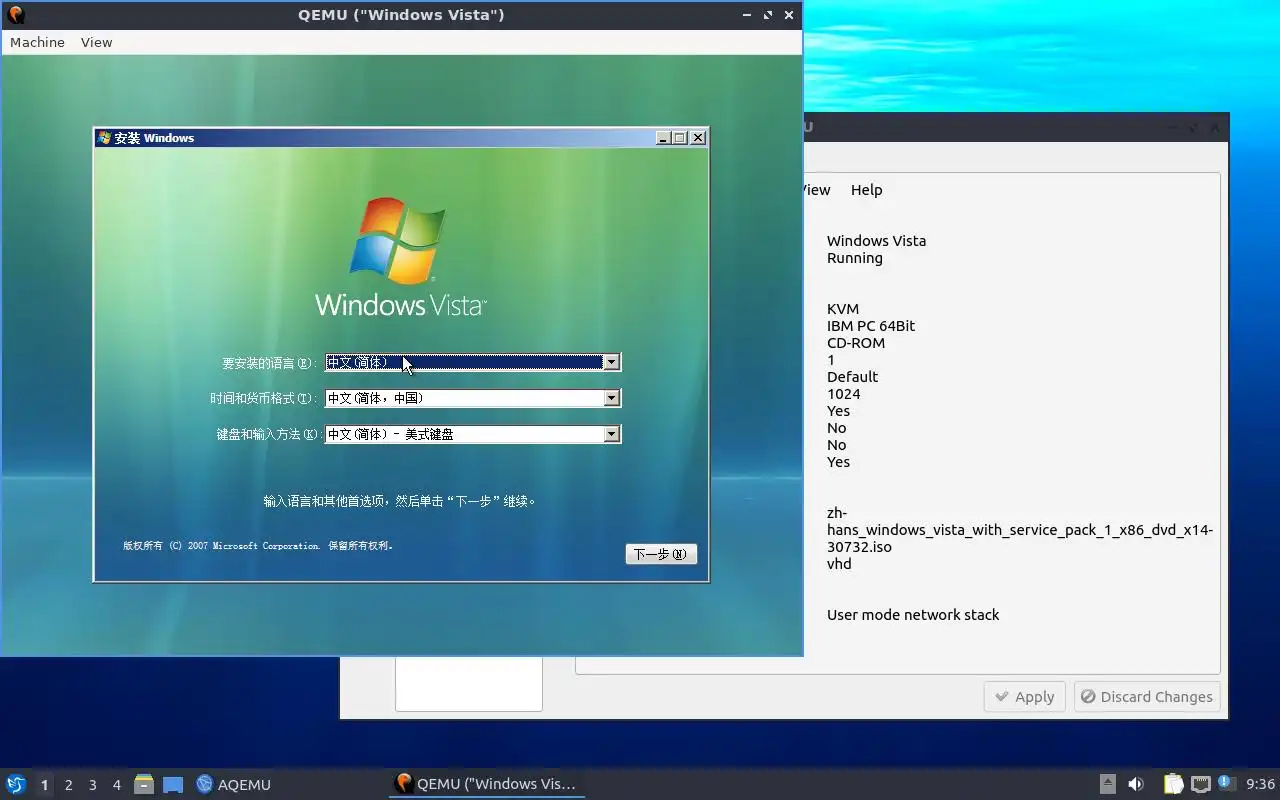Expand the time and currency format dropdown

pos(611,398)
